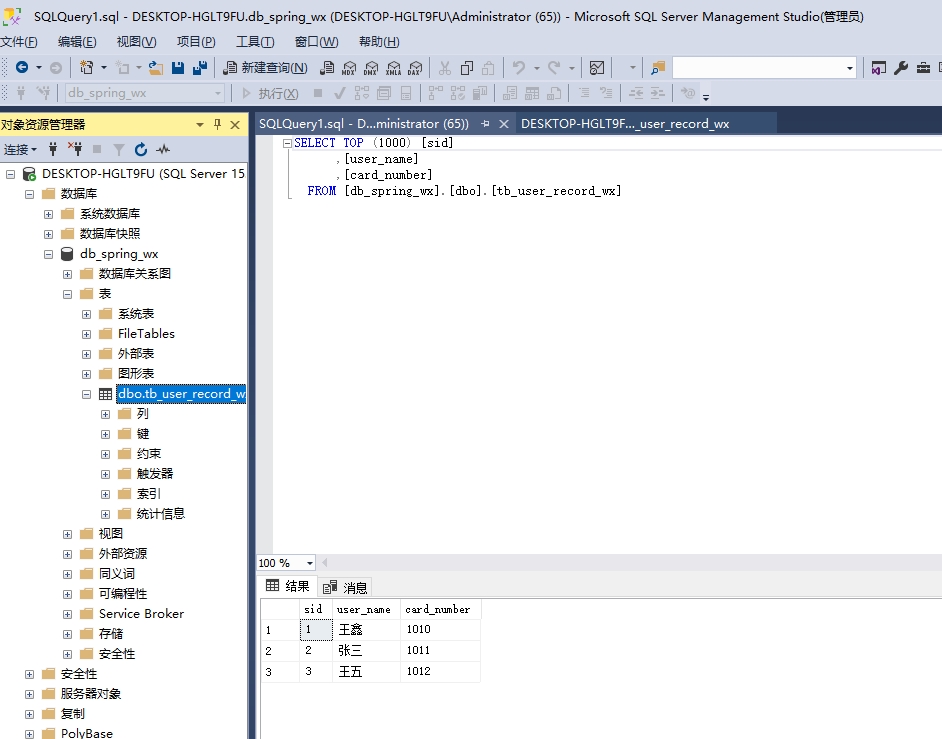942x739 pixels.
Task: Open the 项目(P) menu
Action: coord(196,41)
